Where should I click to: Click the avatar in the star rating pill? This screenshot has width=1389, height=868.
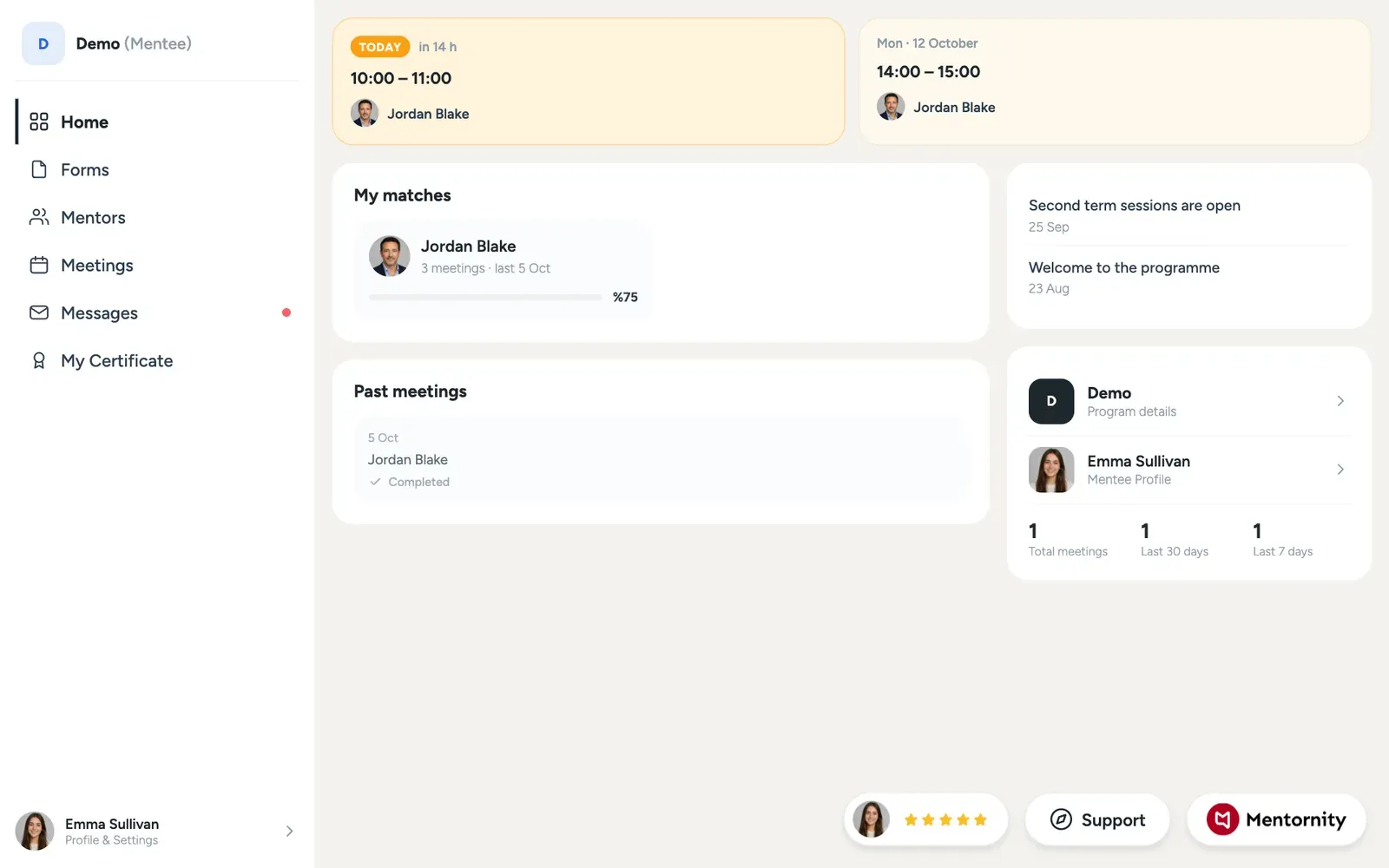(872, 819)
